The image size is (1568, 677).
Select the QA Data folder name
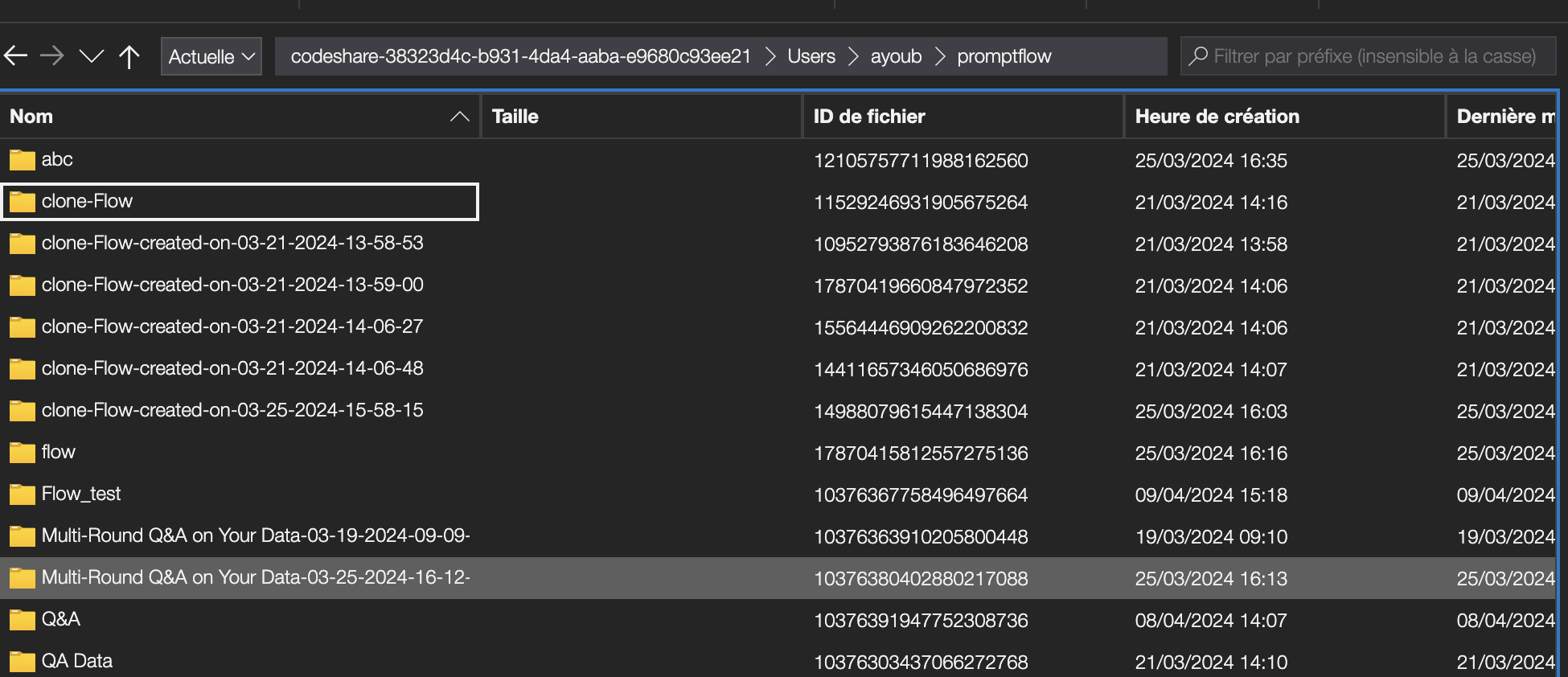click(77, 661)
